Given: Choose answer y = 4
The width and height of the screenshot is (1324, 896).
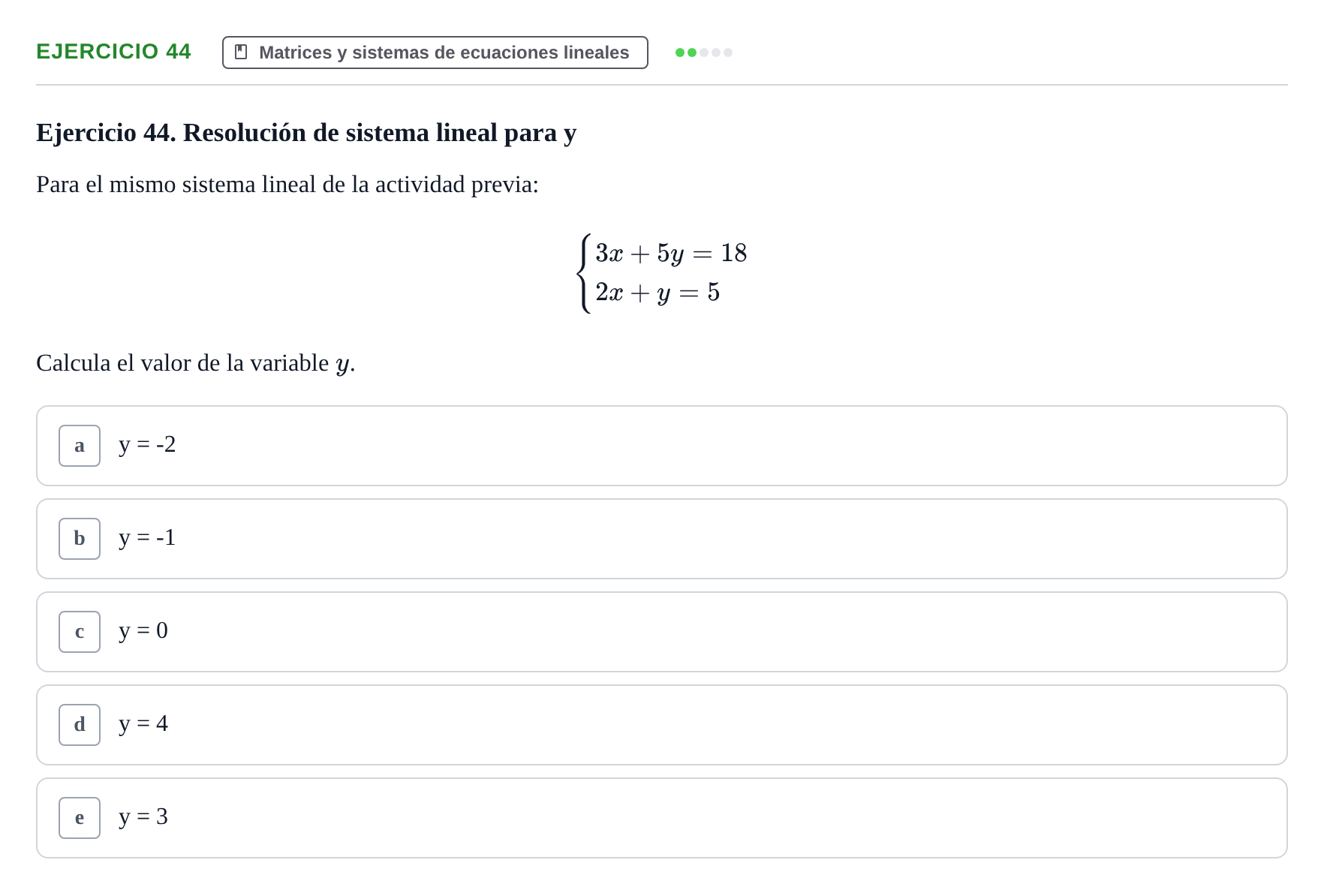Looking at the screenshot, I should click(662, 725).
